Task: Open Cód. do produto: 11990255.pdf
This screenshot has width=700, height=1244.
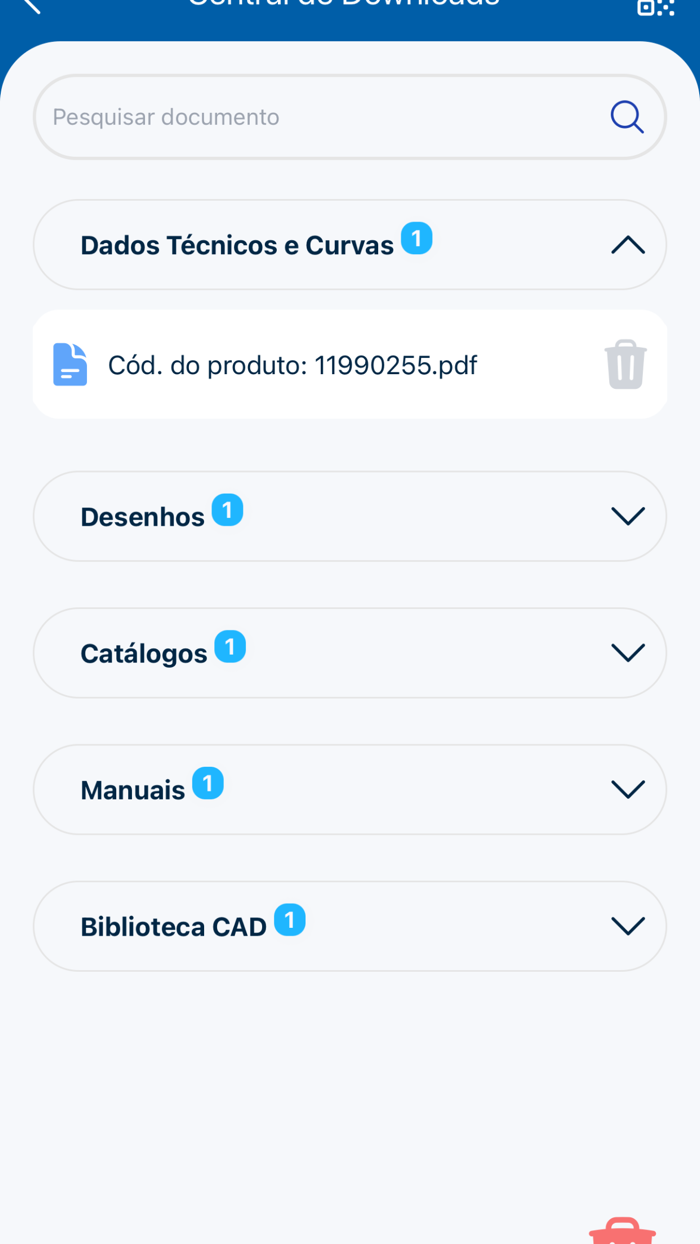Action: [x=292, y=364]
